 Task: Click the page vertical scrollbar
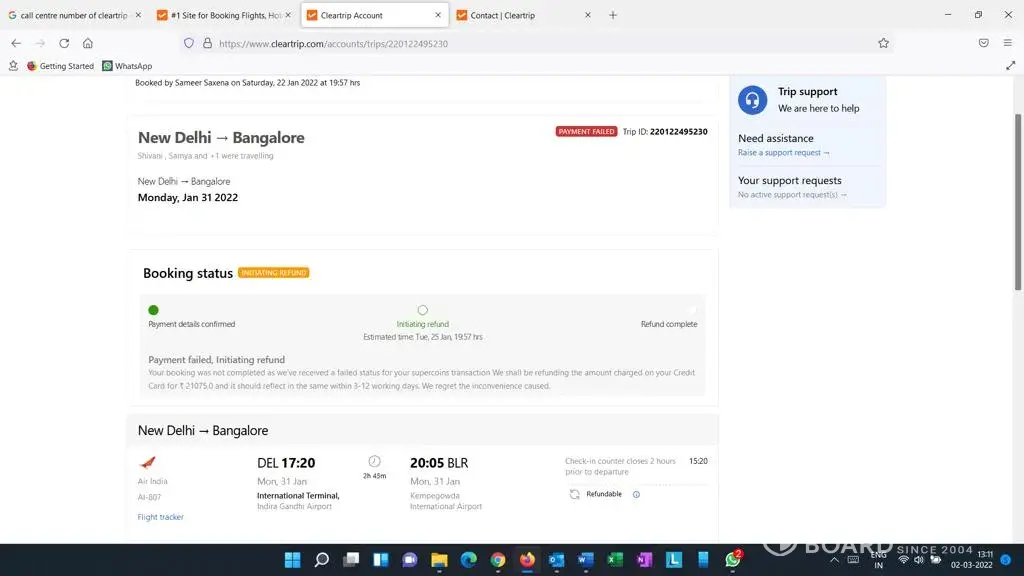[x=1017, y=202]
